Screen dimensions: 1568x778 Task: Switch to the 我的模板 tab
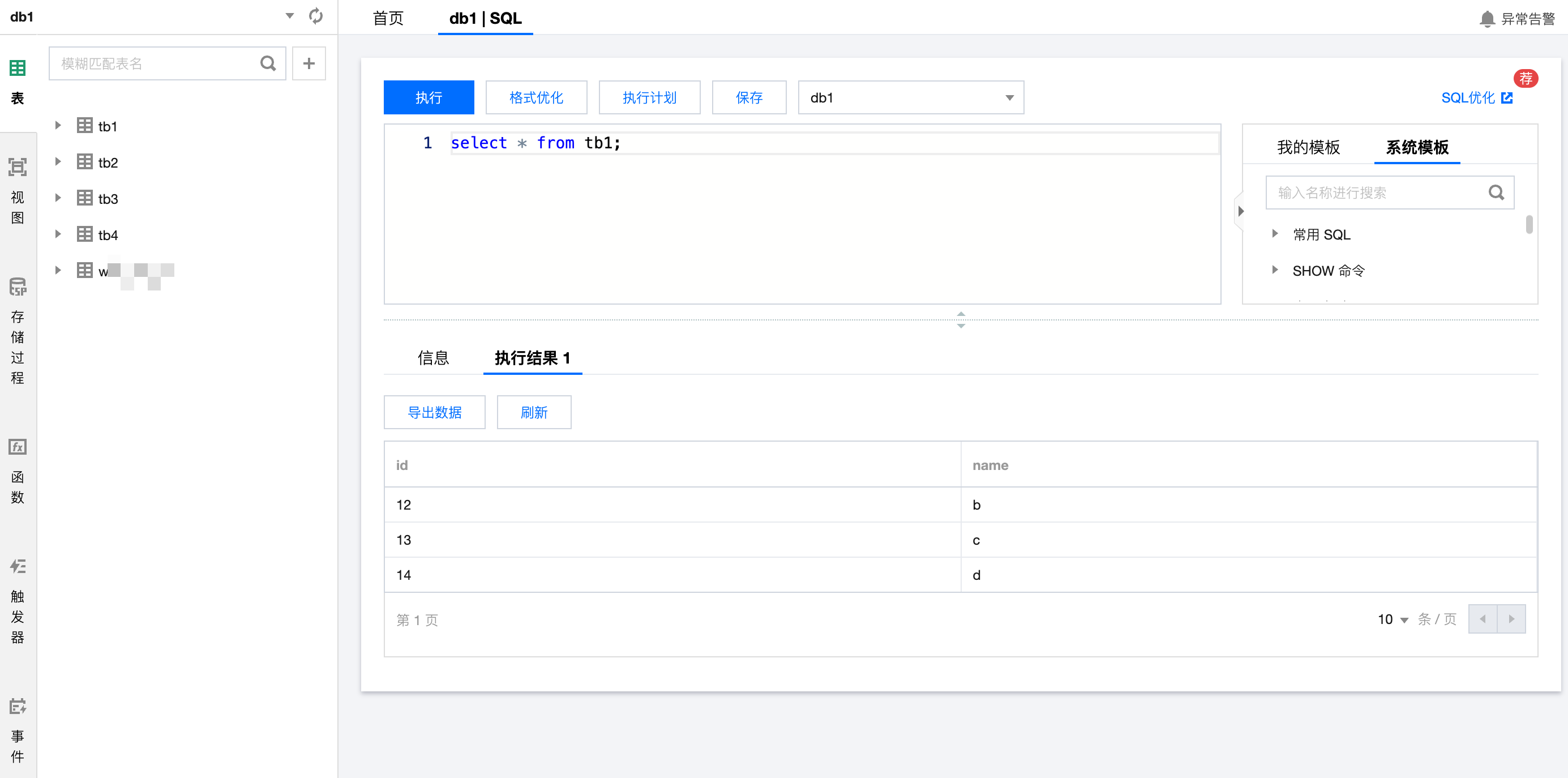click(1308, 147)
